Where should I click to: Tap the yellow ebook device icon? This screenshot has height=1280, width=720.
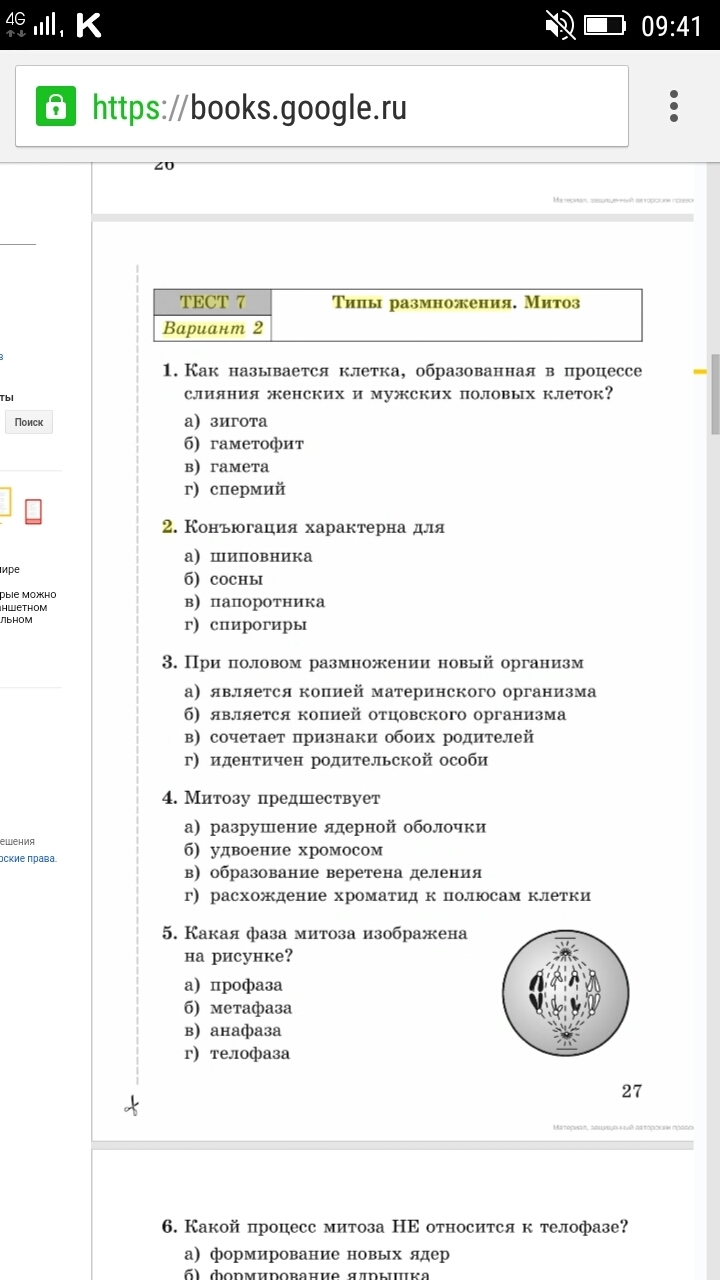[5, 503]
